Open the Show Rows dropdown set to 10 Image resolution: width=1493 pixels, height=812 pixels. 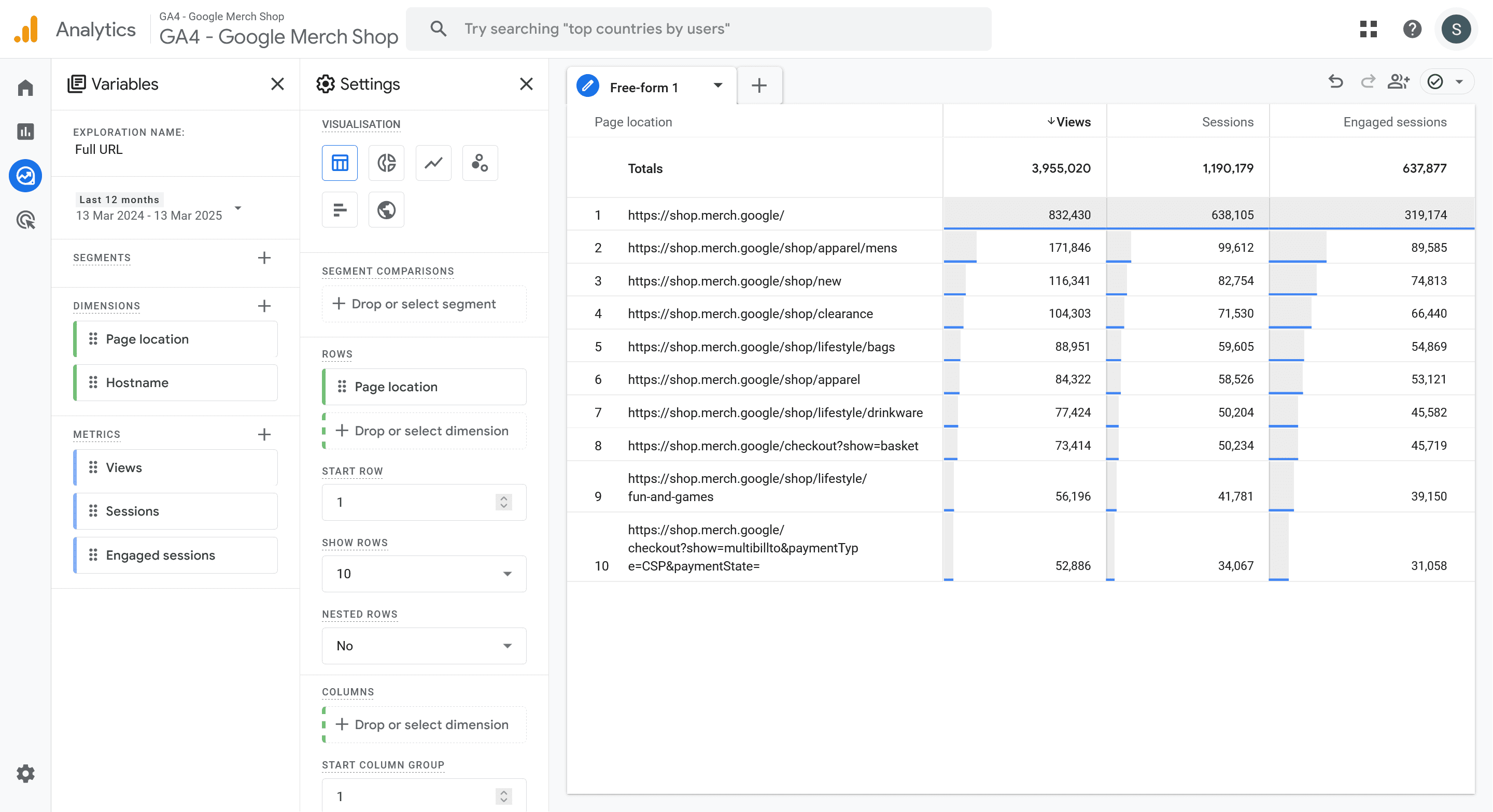tap(424, 574)
